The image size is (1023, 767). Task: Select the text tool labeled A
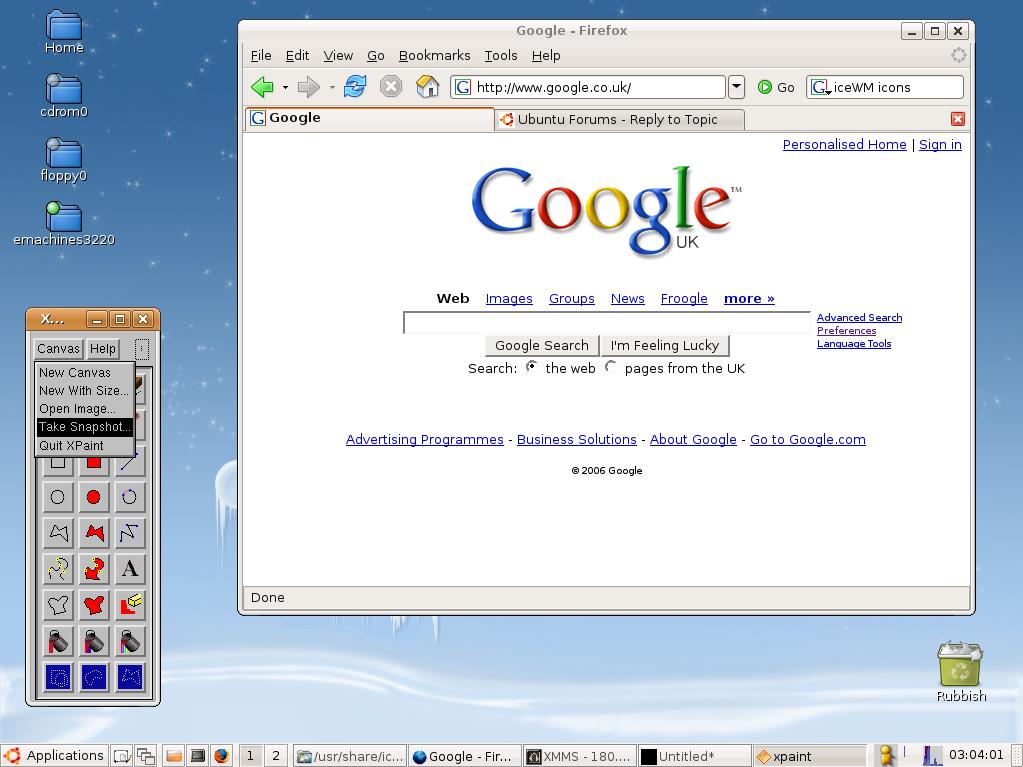point(129,569)
